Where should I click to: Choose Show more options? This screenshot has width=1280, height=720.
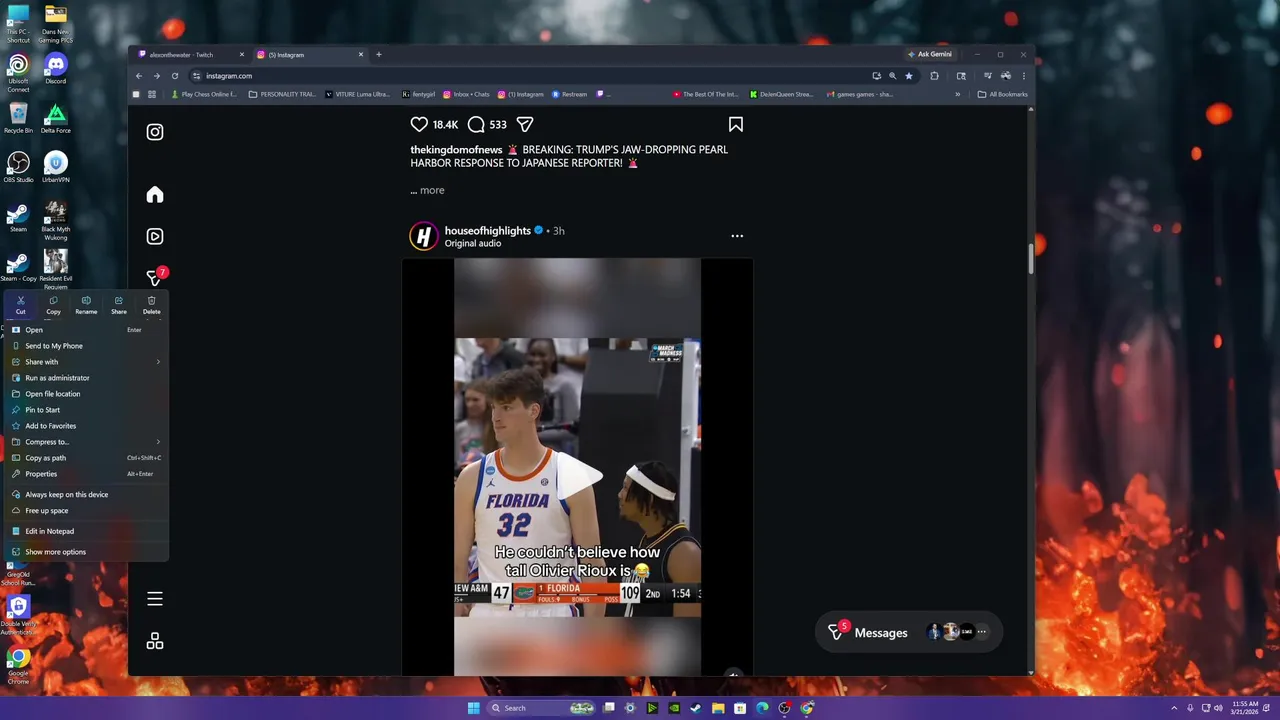click(86, 552)
